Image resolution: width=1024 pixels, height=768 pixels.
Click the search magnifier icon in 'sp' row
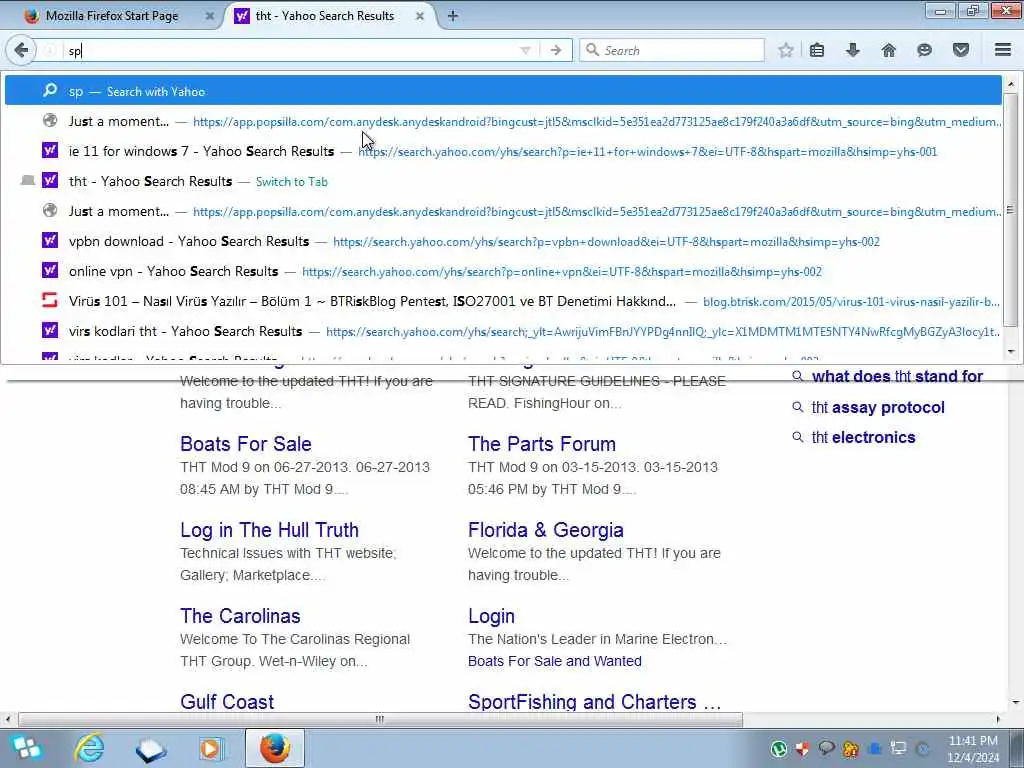(x=50, y=90)
